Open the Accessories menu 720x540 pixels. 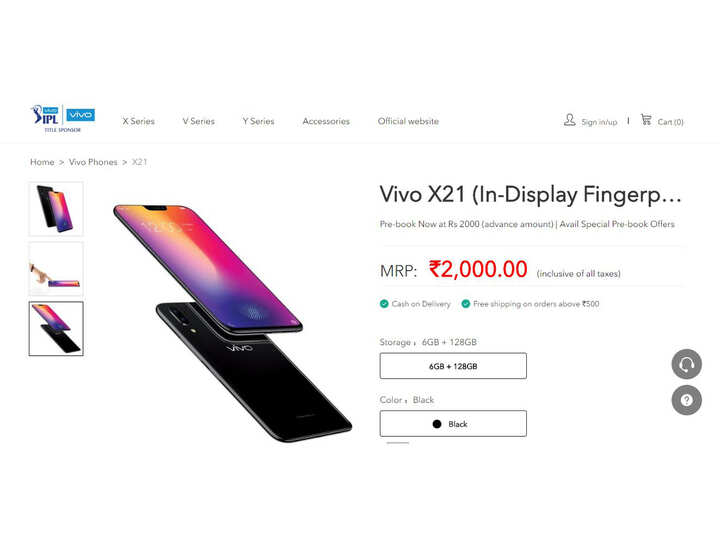[326, 121]
